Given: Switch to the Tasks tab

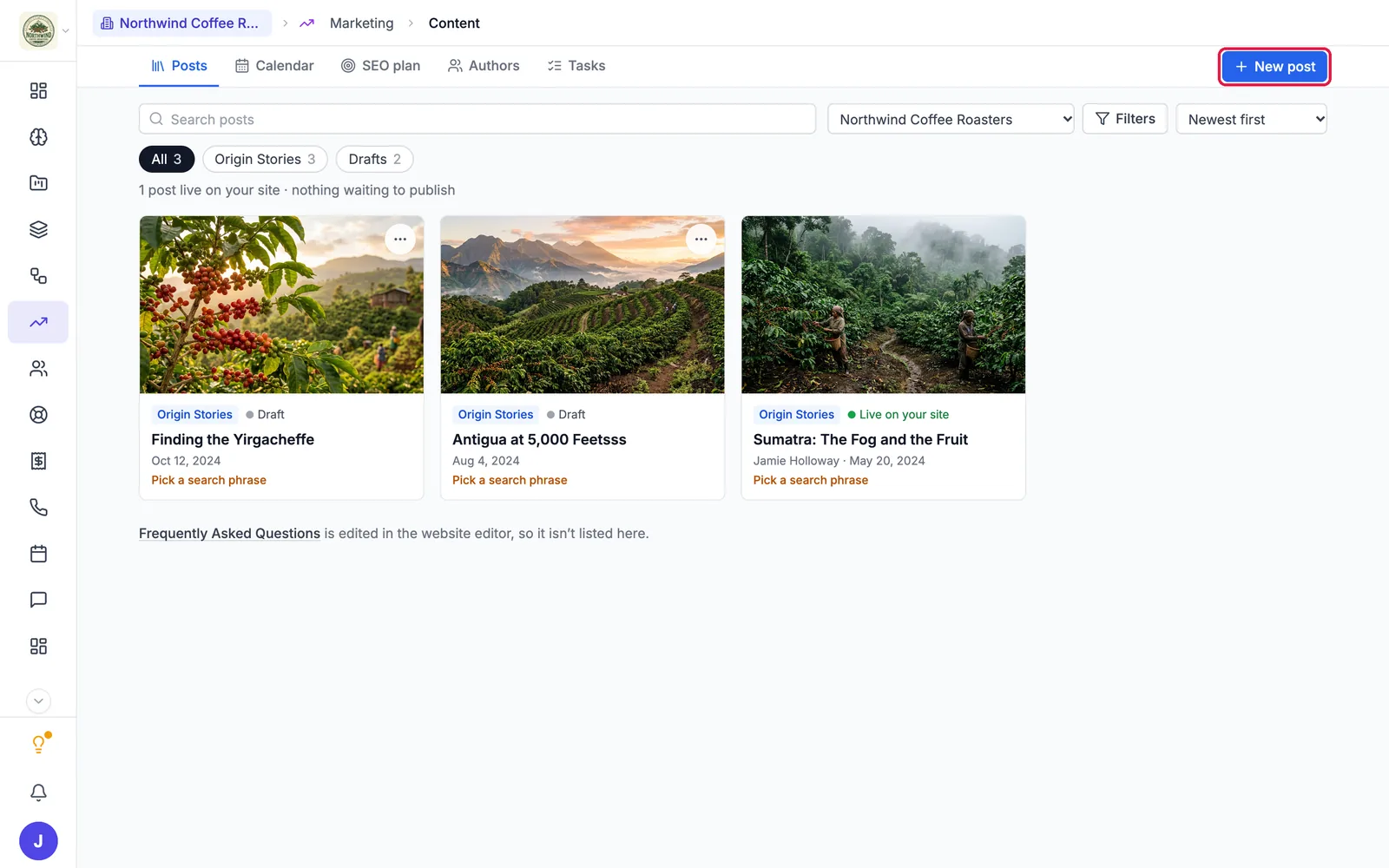Looking at the screenshot, I should [x=576, y=66].
